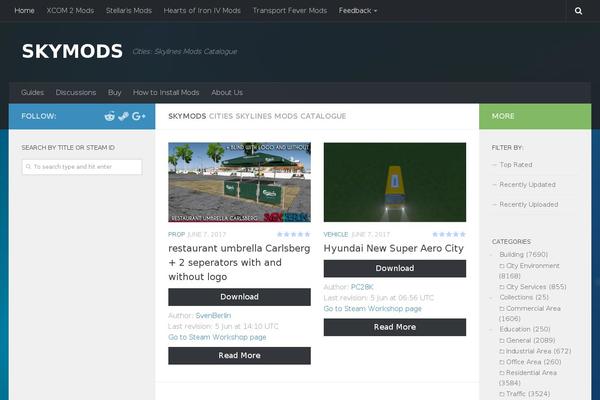Viewport: 600px width, 400px height.
Task: Click star rating of Hyundai New Super Aero City
Action: tap(449, 234)
